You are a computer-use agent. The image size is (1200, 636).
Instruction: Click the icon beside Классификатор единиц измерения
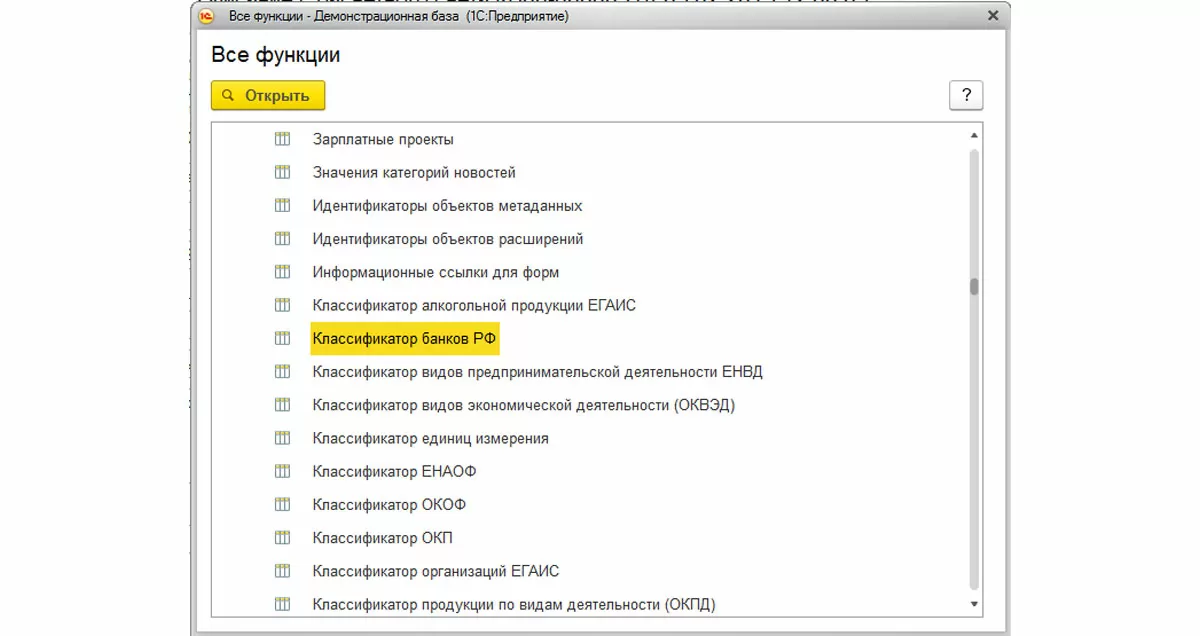(282, 438)
